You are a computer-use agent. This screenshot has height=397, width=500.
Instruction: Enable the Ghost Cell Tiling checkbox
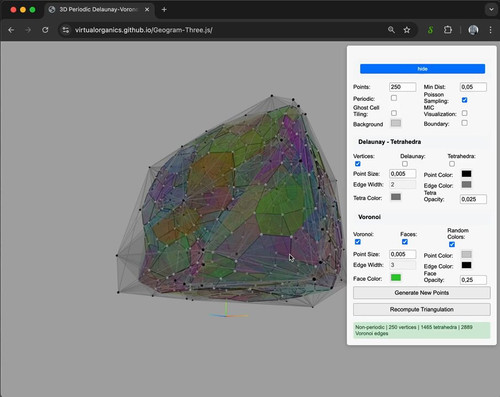[x=394, y=113]
